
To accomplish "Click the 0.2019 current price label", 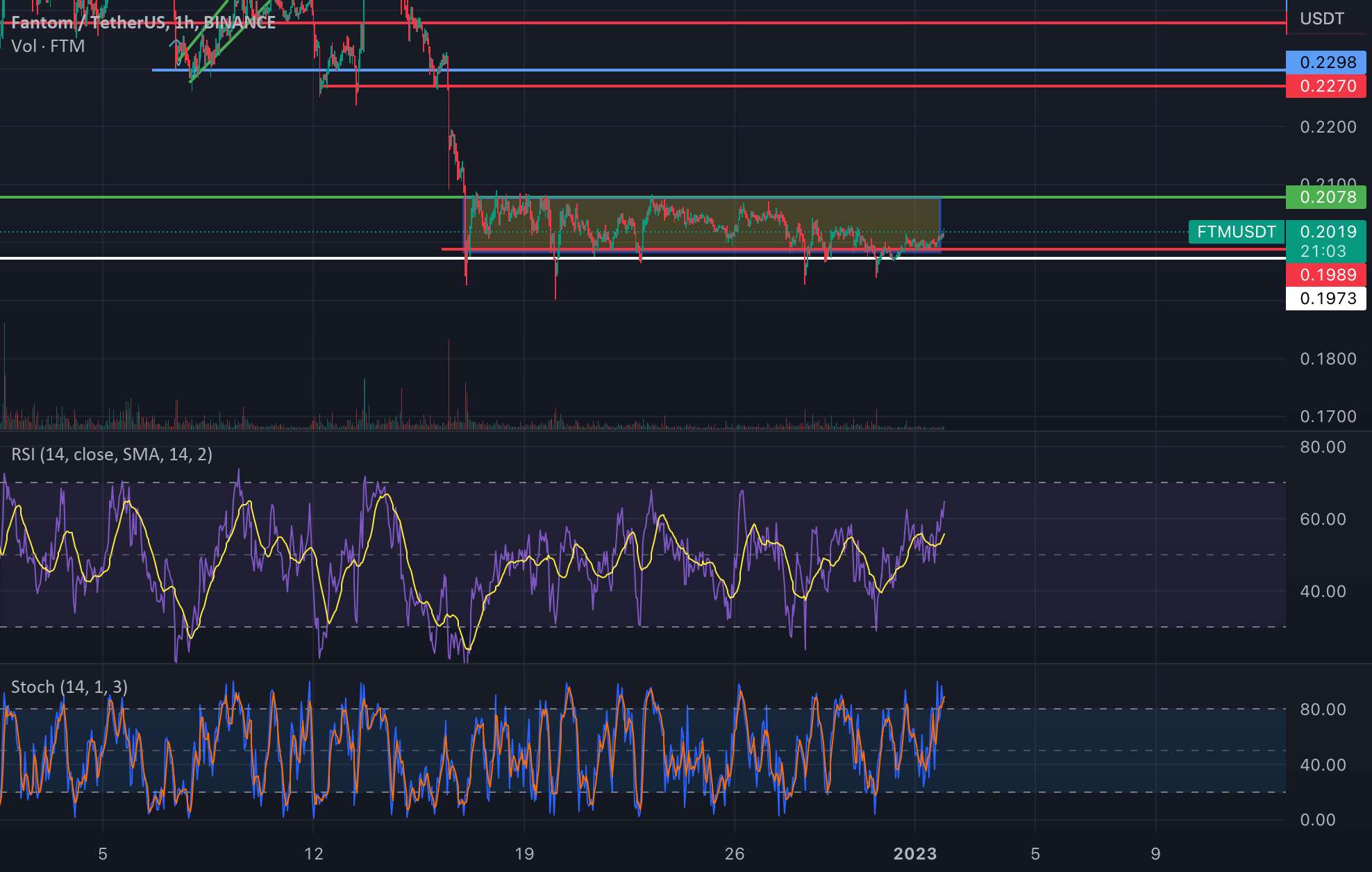I will coord(1327,232).
